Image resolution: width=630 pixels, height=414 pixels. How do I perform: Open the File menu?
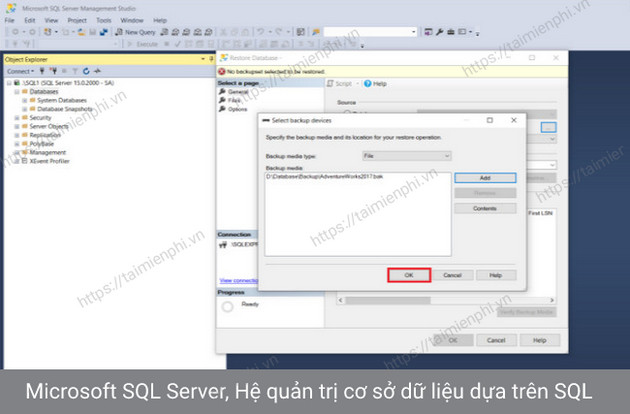pos(10,20)
